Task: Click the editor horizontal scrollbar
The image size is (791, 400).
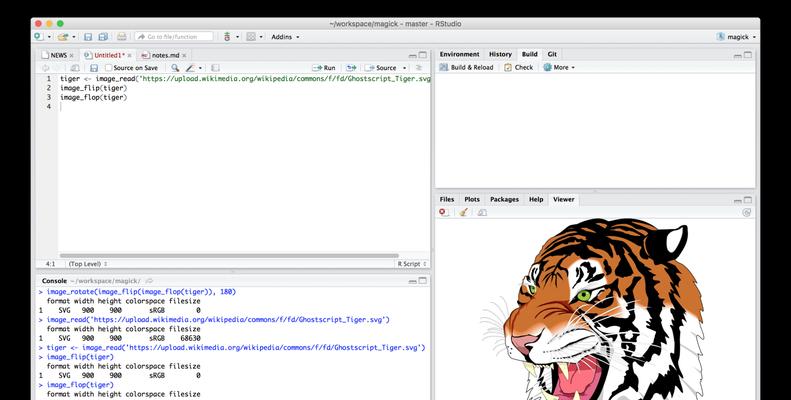Action: click(x=229, y=256)
